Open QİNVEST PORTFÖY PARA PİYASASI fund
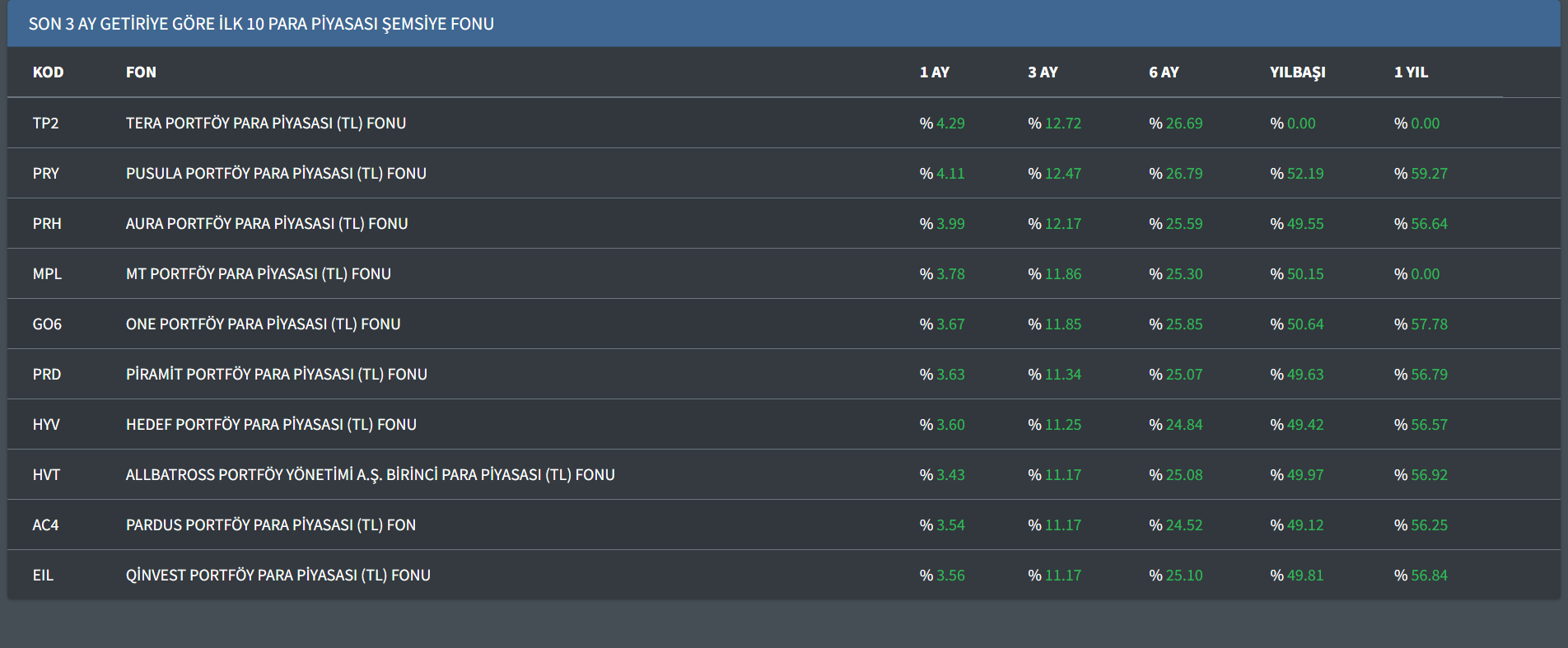The height and width of the screenshot is (648, 1568). (x=278, y=576)
